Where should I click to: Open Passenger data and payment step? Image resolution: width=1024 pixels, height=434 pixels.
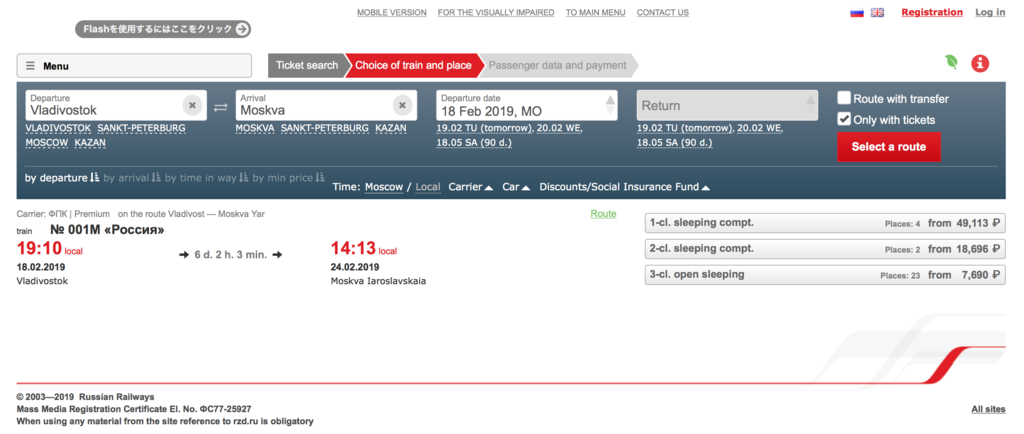(x=558, y=65)
